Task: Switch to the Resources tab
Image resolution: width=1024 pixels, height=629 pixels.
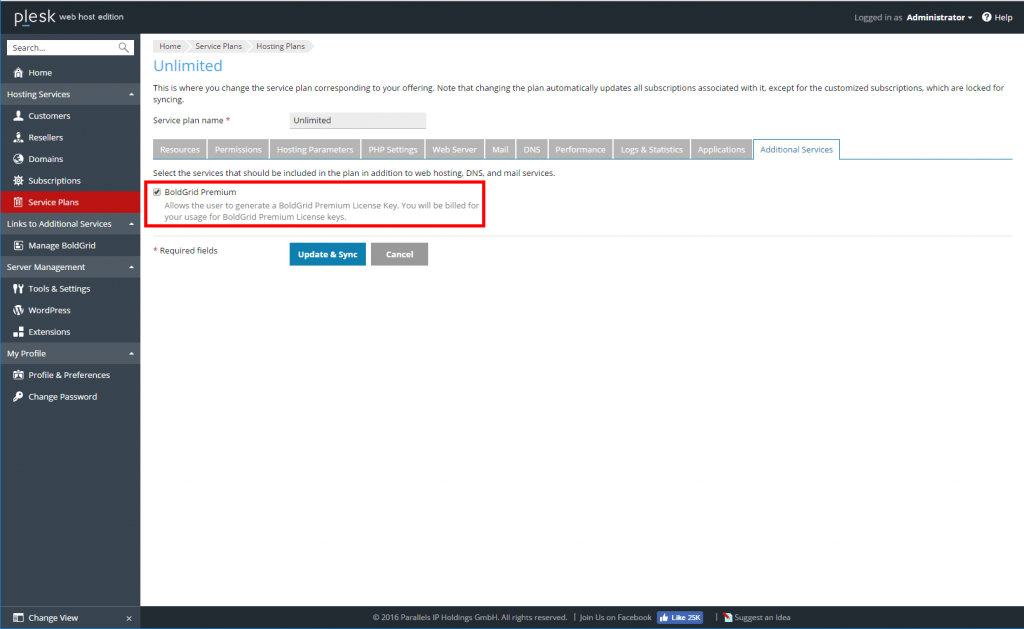Action: click(x=180, y=150)
